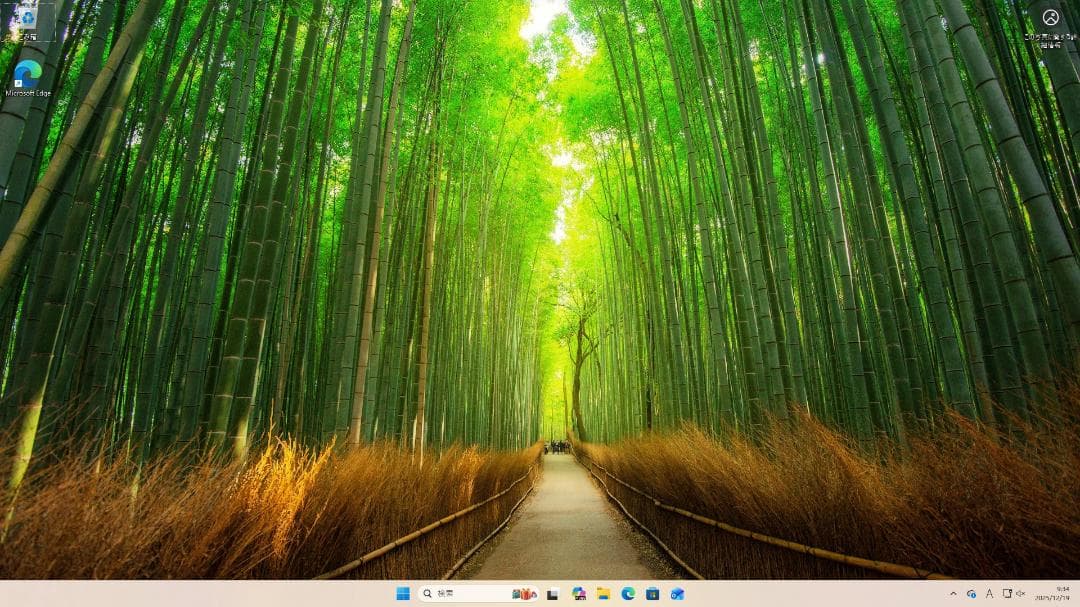The height and width of the screenshot is (607, 1080).
Task: Open Microsoft Store on the taskbar
Action: click(651, 593)
